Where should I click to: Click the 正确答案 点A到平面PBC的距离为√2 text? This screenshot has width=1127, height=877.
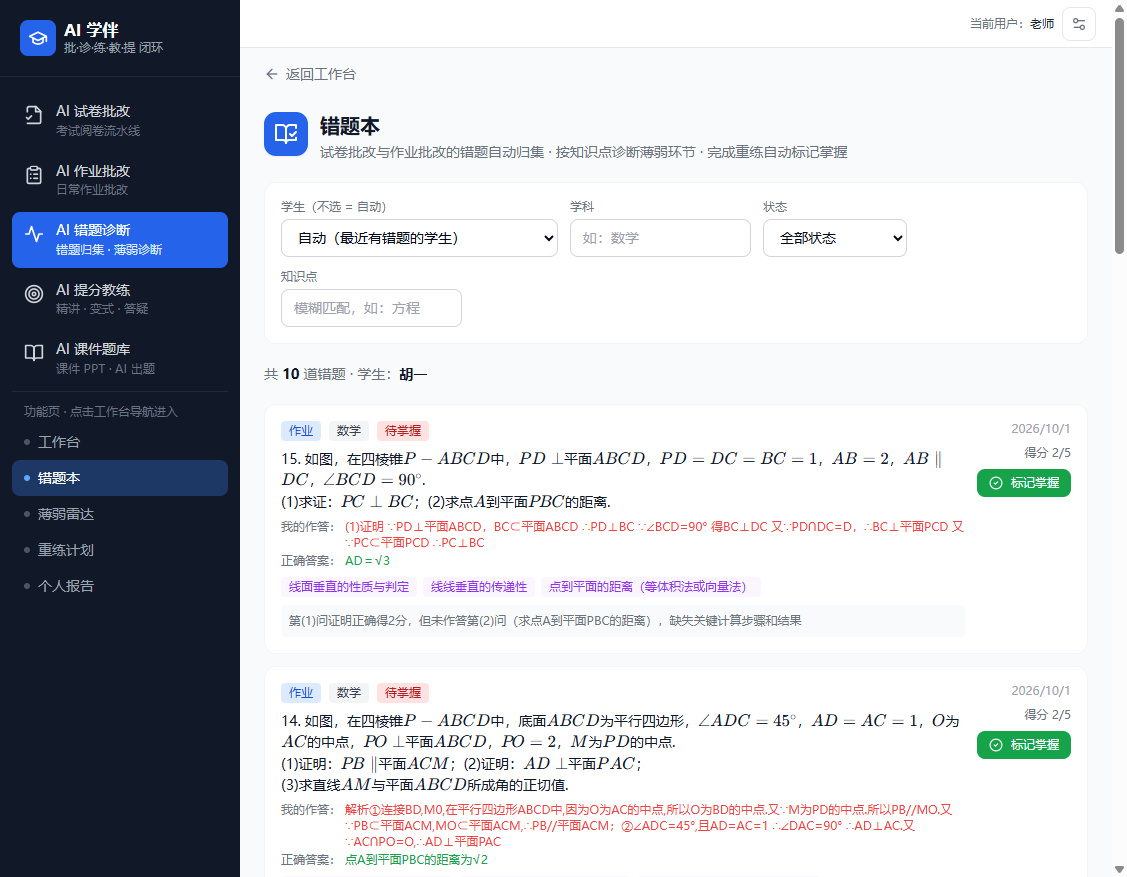(x=416, y=860)
